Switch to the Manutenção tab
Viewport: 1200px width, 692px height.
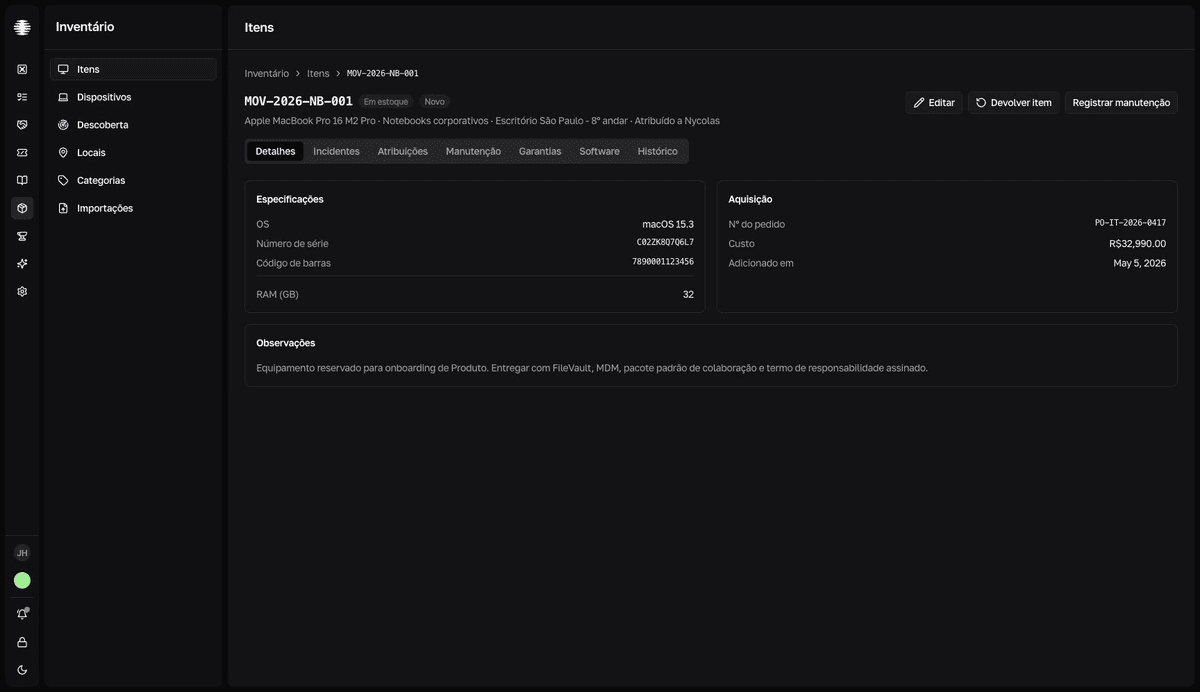[473, 151]
